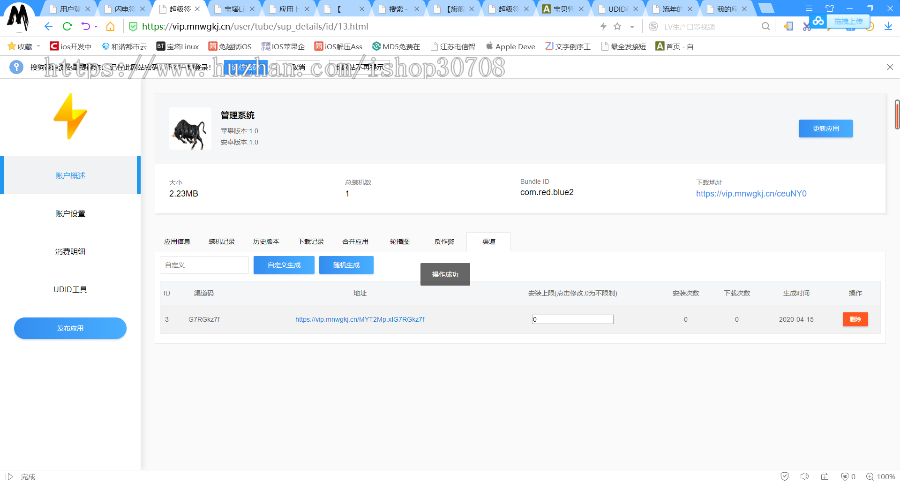The height and width of the screenshot is (483, 900).
Task: Open the Apple Deve... bookmark
Action: (x=510, y=47)
